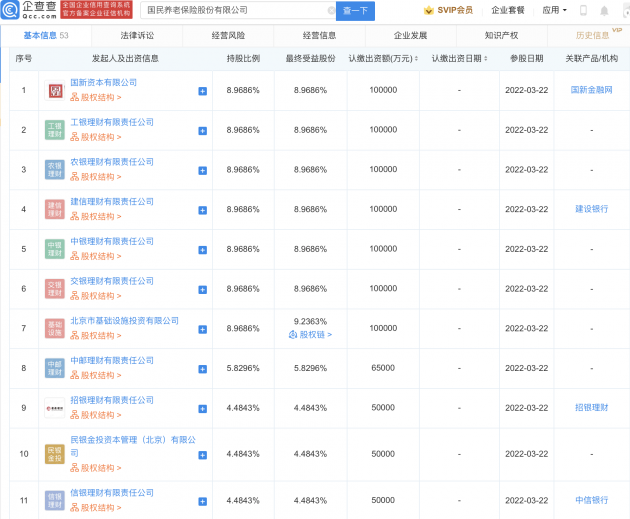Open the 企业套餐 link
The width and height of the screenshot is (630, 519).
click(x=508, y=10)
